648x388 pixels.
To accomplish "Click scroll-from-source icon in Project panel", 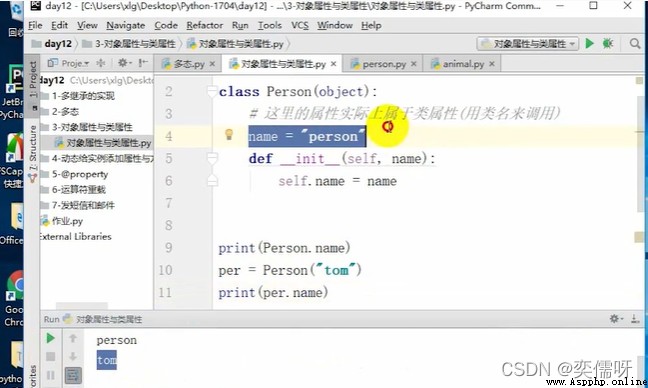I will [101, 63].
